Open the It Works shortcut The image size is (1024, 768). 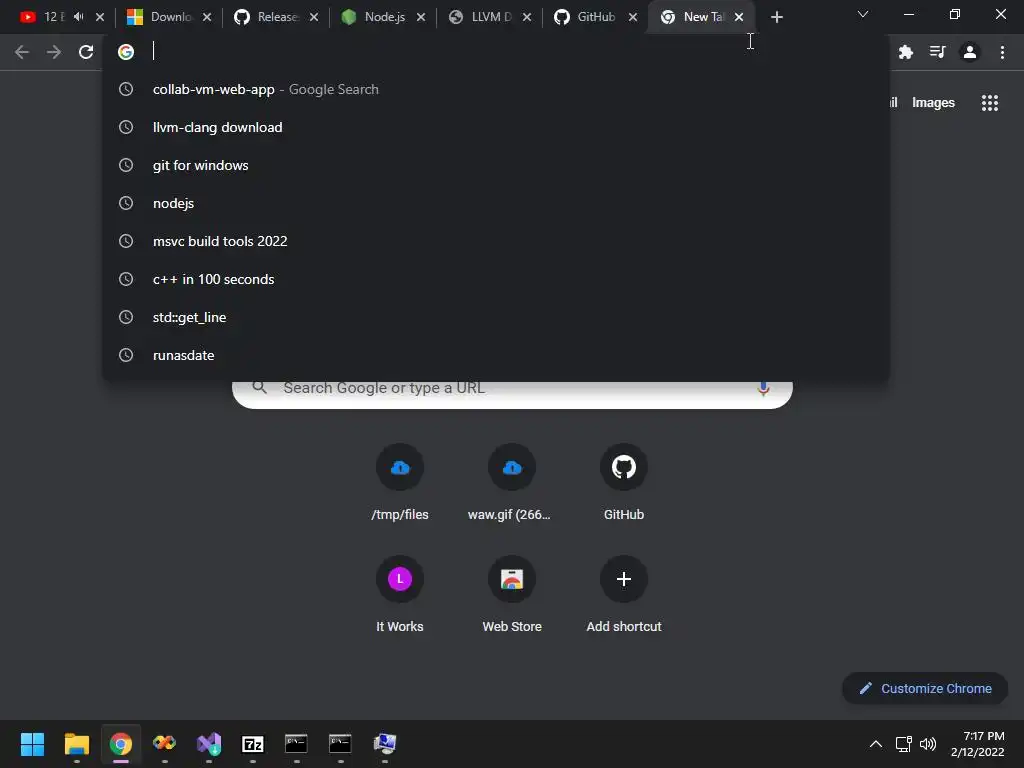click(x=400, y=594)
